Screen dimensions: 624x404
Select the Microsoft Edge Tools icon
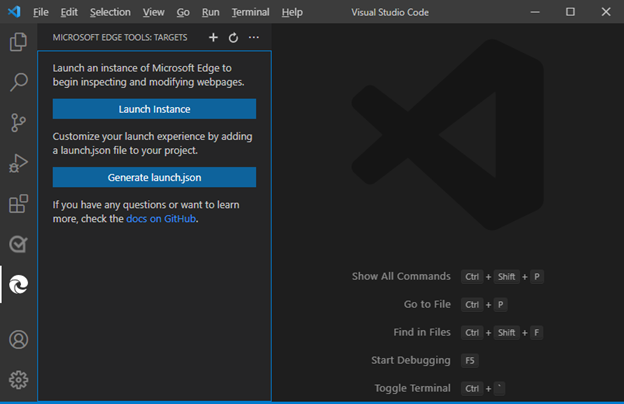pyautogui.click(x=18, y=285)
